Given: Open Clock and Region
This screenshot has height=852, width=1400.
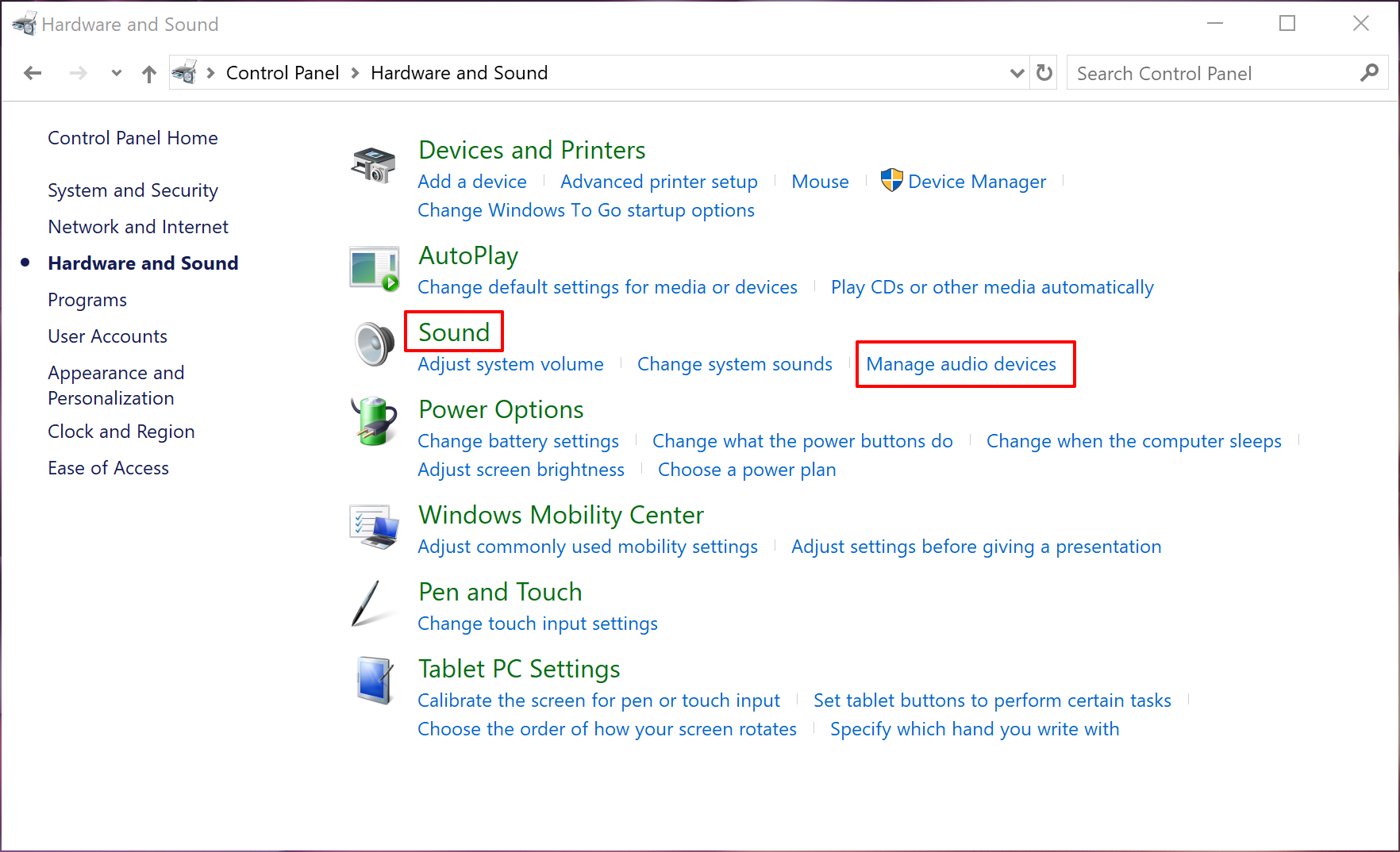Looking at the screenshot, I should pos(121,432).
